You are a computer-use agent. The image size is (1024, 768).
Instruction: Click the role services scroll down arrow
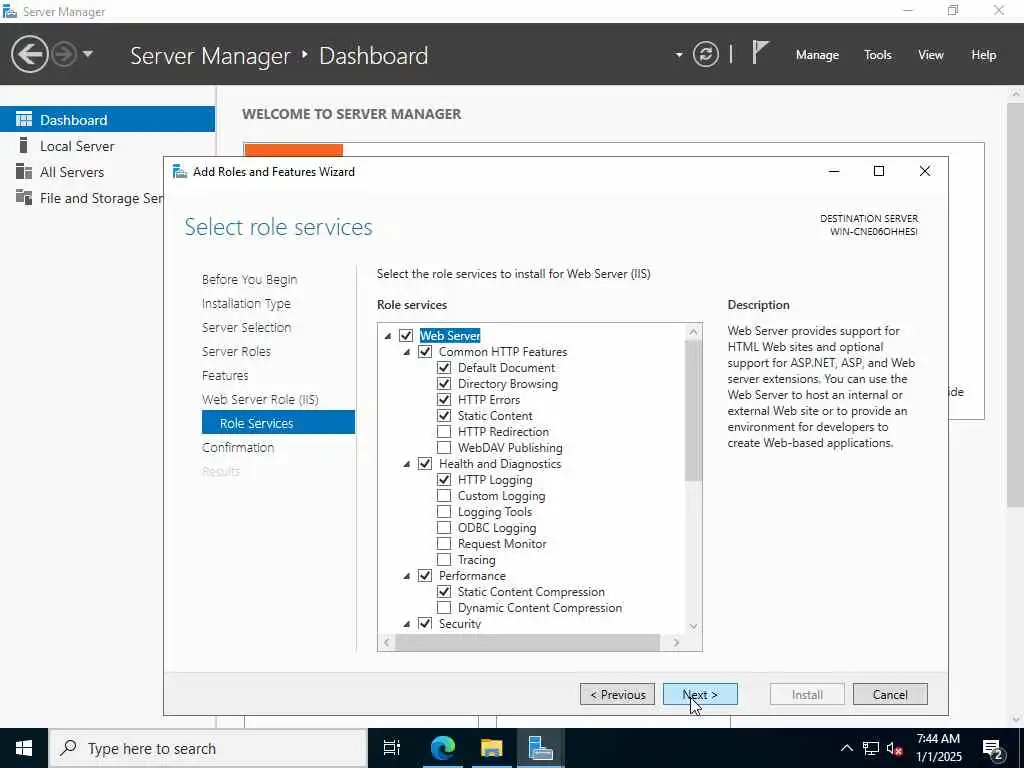click(694, 626)
